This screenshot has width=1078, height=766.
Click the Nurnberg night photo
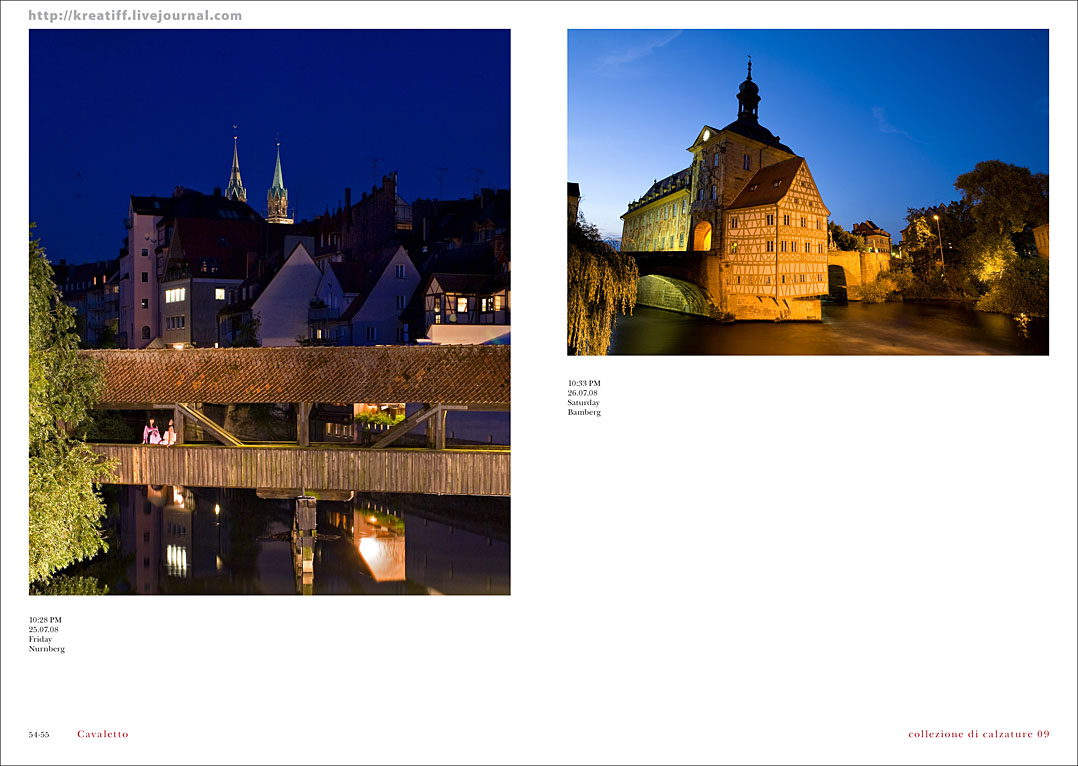tap(269, 311)
